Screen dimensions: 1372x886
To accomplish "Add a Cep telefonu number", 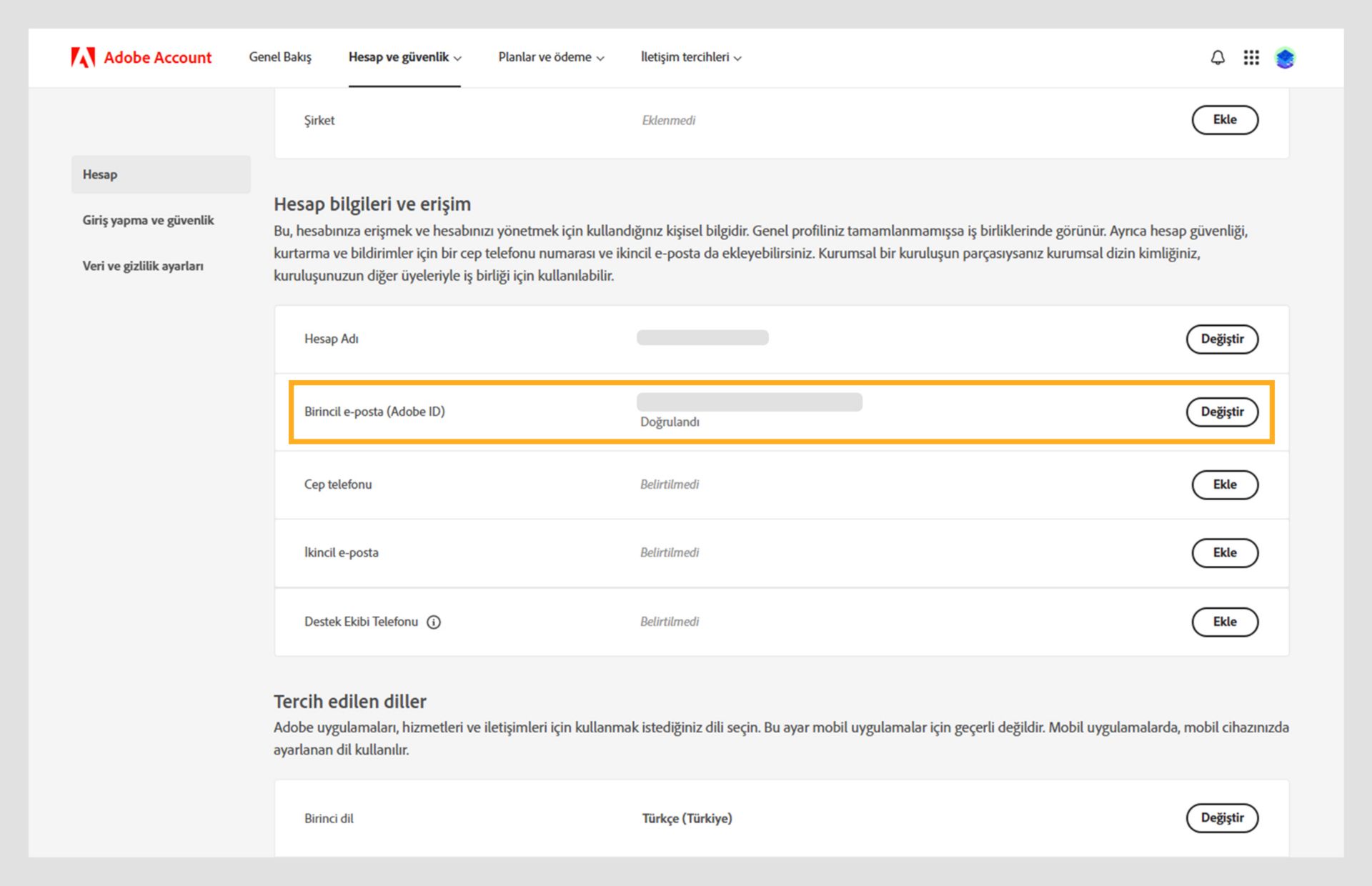I will [1224, 484].
